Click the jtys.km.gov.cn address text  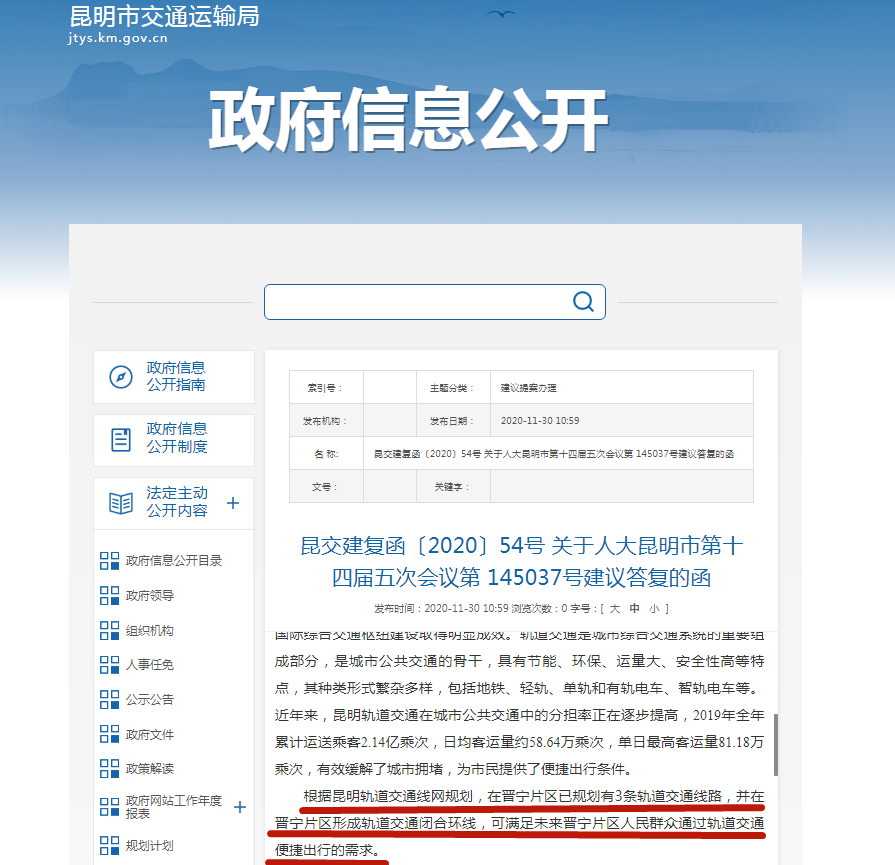[118, 38]
